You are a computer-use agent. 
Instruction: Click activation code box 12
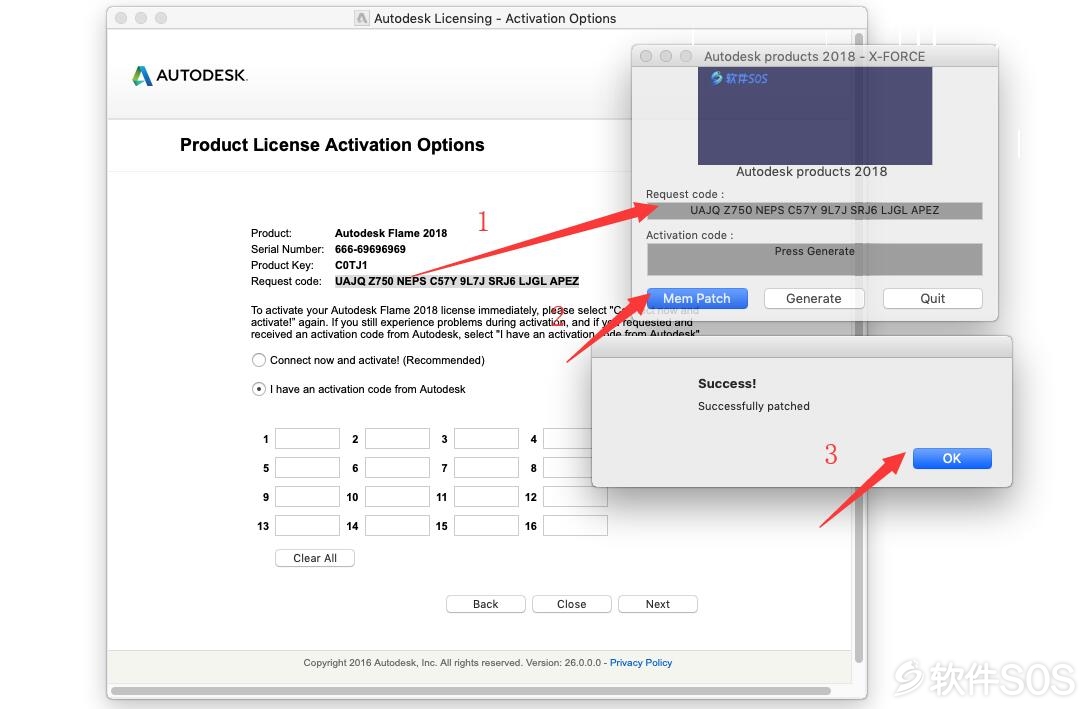(x=575, y=497)
